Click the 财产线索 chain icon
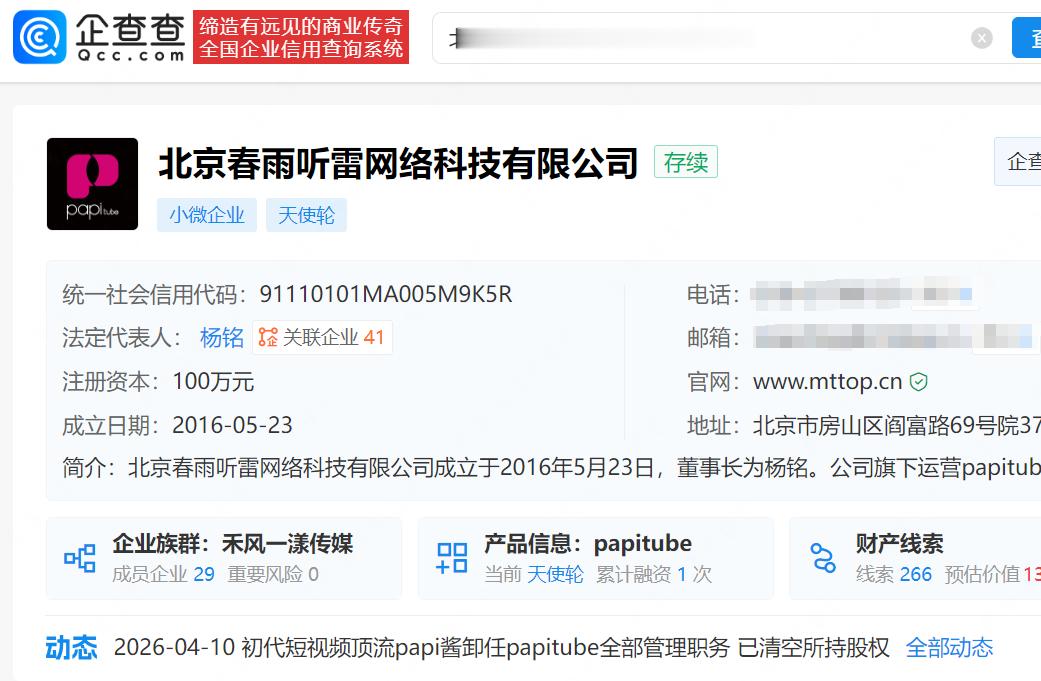This screenshot has width=1041, height=681. (x=823, y=558)
